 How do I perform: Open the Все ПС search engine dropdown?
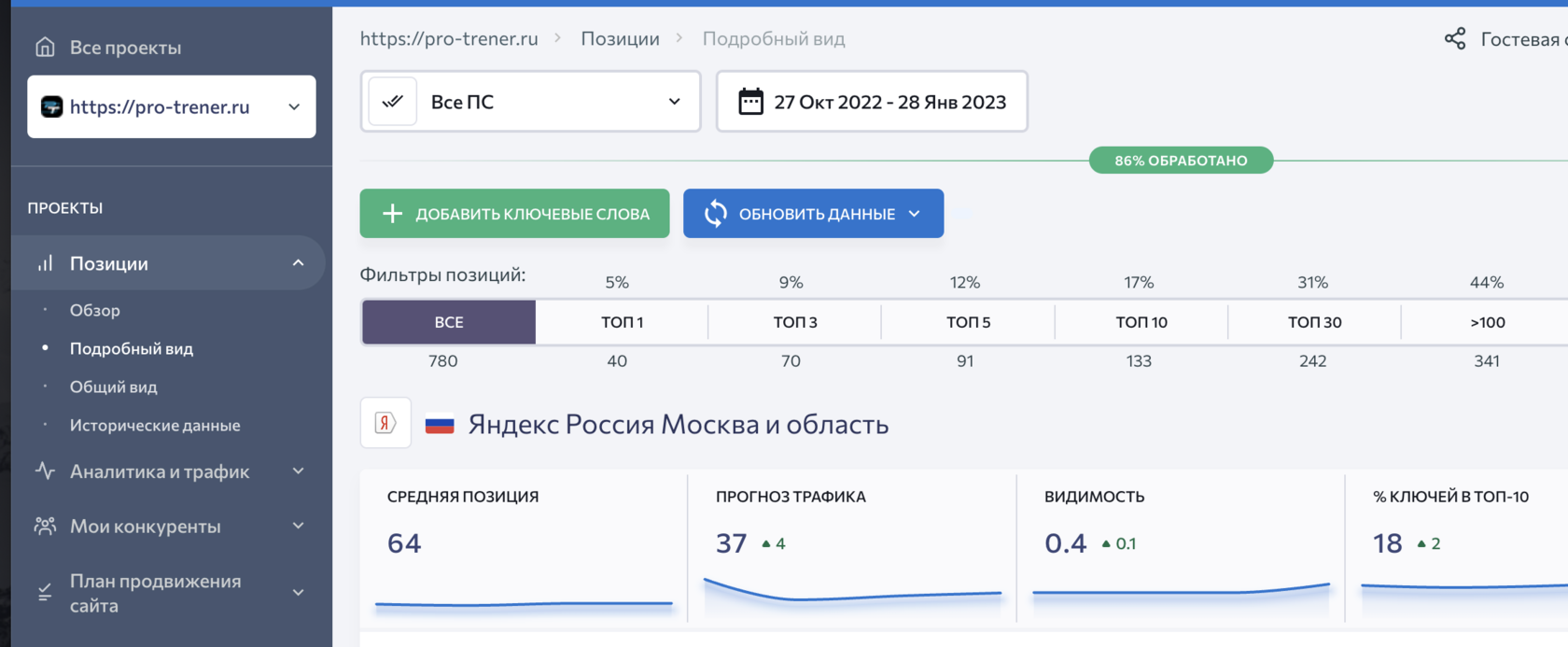[x=530, y=101]
